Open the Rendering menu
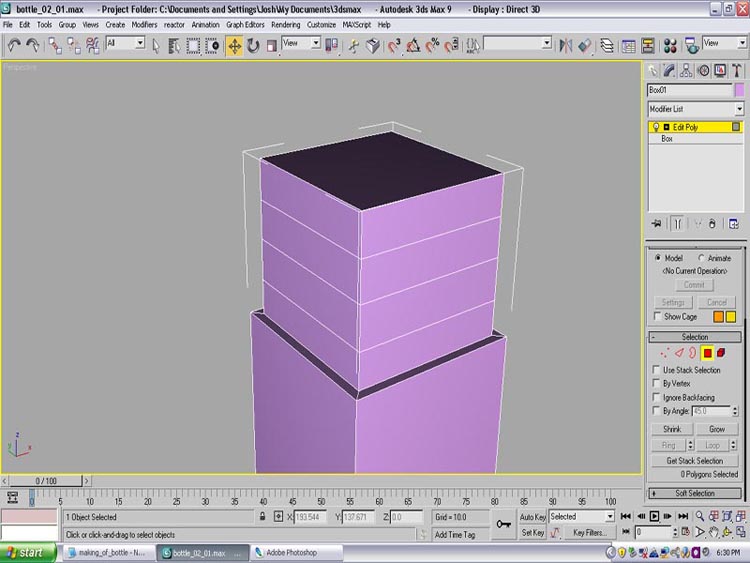This screenshot has height=563, width=750. tap(285, 24)
